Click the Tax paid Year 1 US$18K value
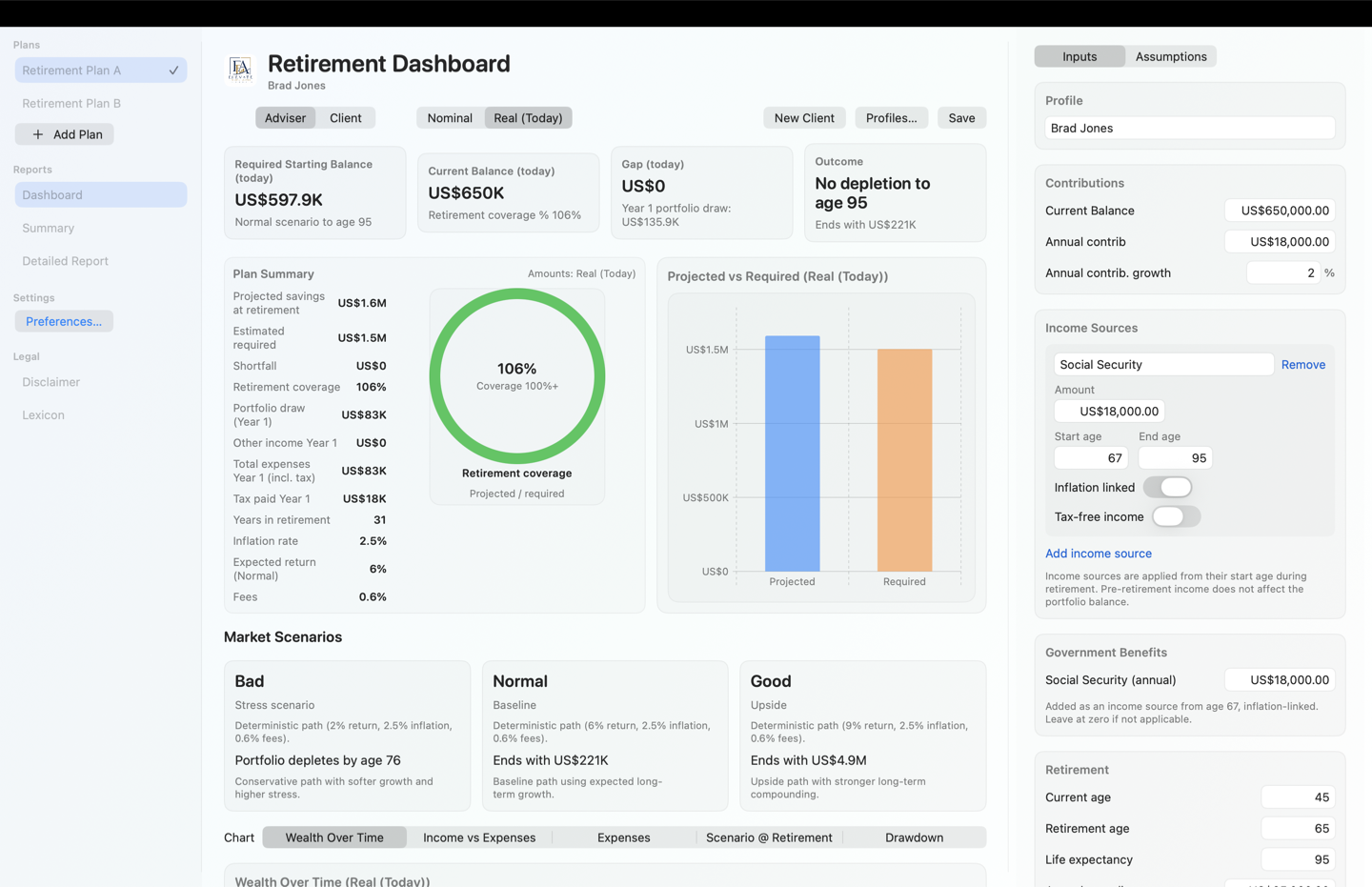 pyautogui.click(x=365, y=499)
